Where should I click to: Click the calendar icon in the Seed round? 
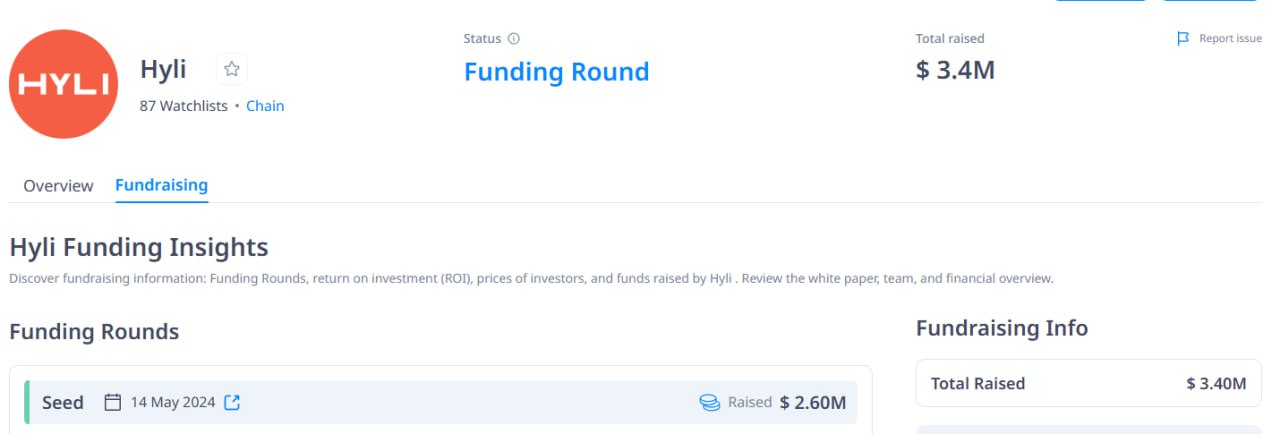click(x=113, y=402)
